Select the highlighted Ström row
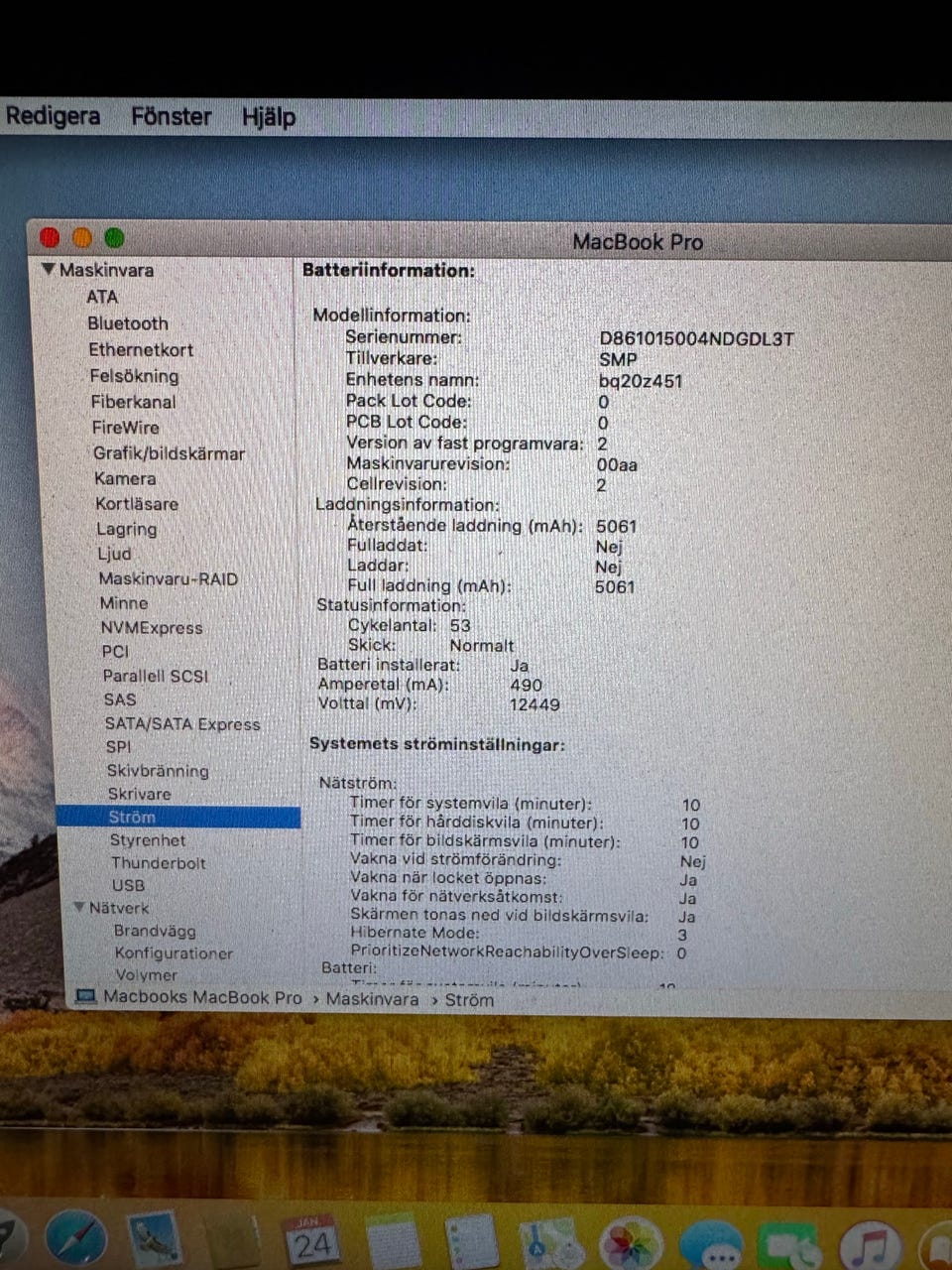Viewport: 952px width, 1270px height. pyautogui.click(x=178, y=818)
